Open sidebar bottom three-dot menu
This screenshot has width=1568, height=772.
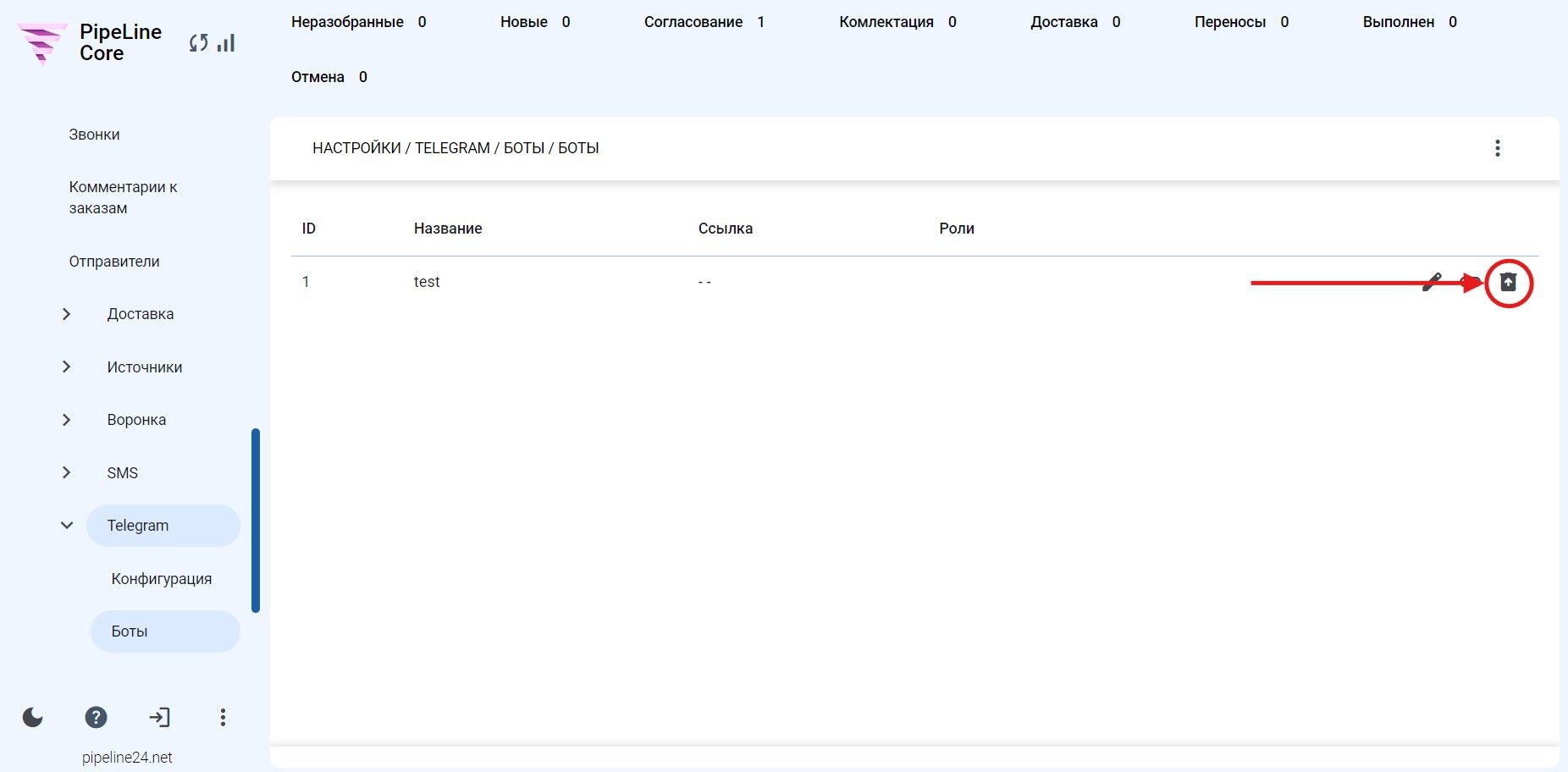(223, 718)
